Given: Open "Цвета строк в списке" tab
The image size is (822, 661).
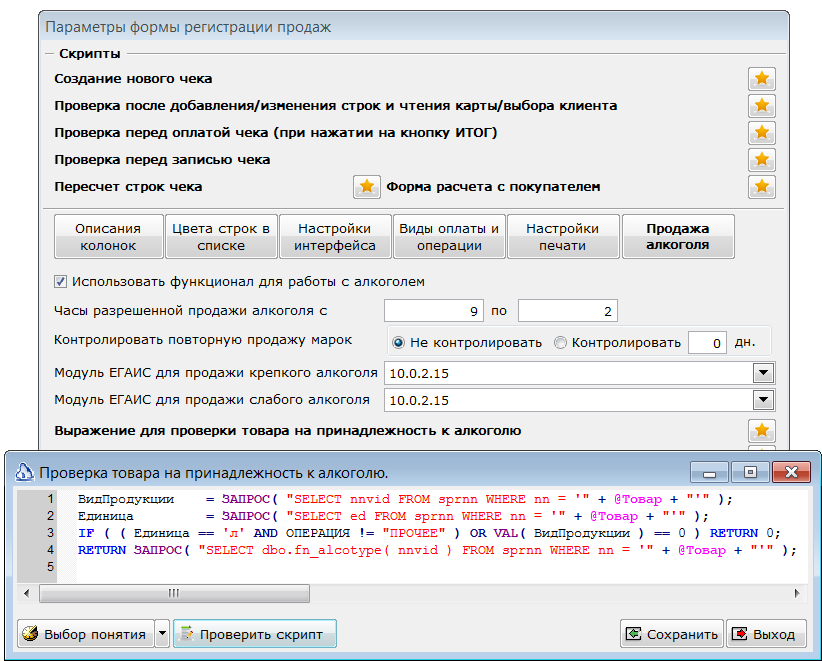Looking at the screenshot, I should click(x=221, y=236).
